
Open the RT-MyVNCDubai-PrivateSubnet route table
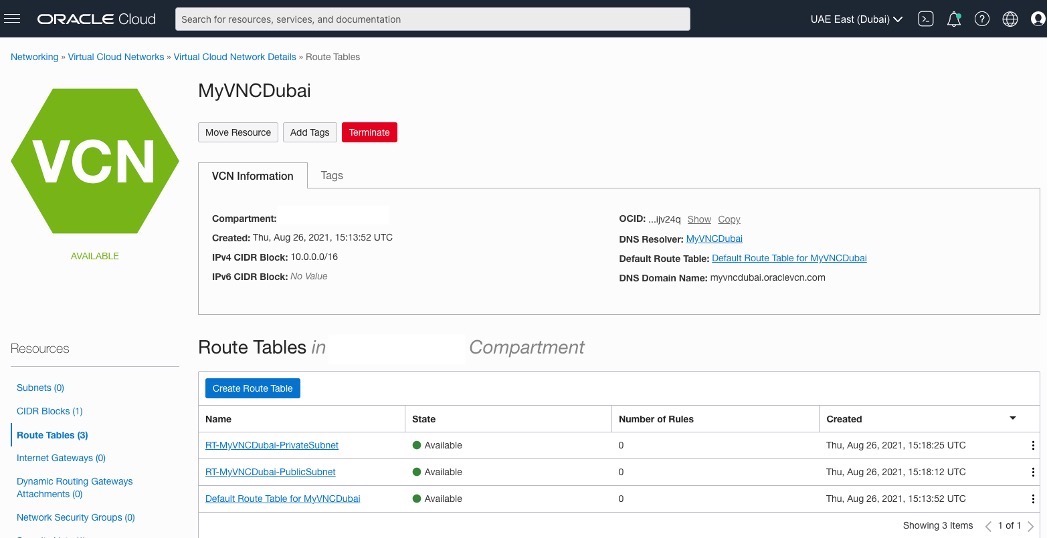click(x=272, y=445)
